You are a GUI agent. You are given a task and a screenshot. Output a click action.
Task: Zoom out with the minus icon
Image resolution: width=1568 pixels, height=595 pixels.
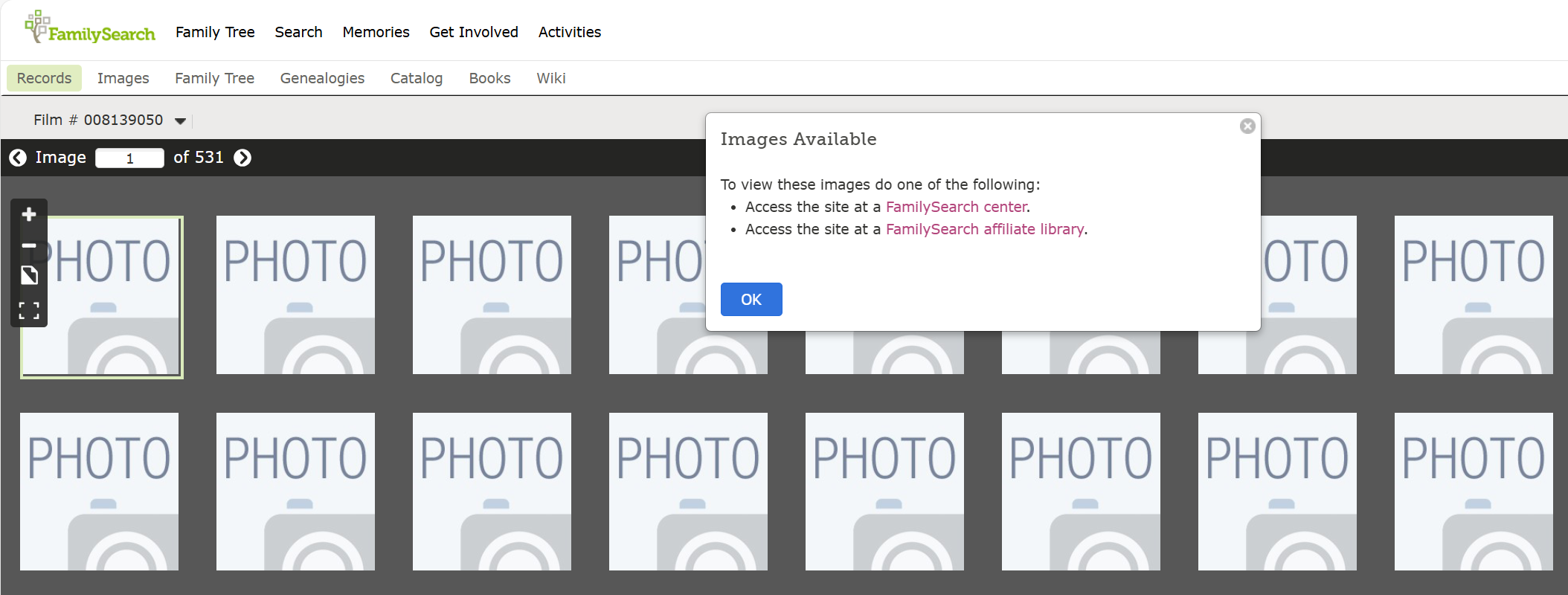29,245
